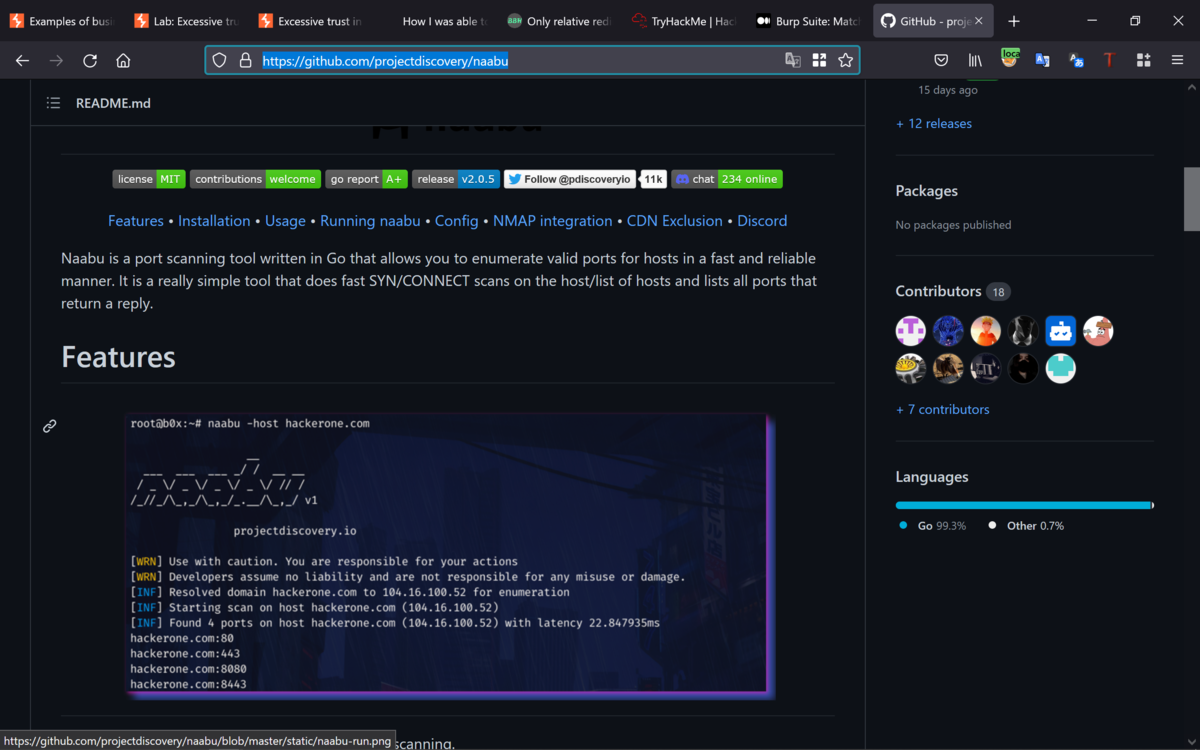Switch to How I was able tab
Viewport: 1200px width, 750px height.
pos(434,21)
